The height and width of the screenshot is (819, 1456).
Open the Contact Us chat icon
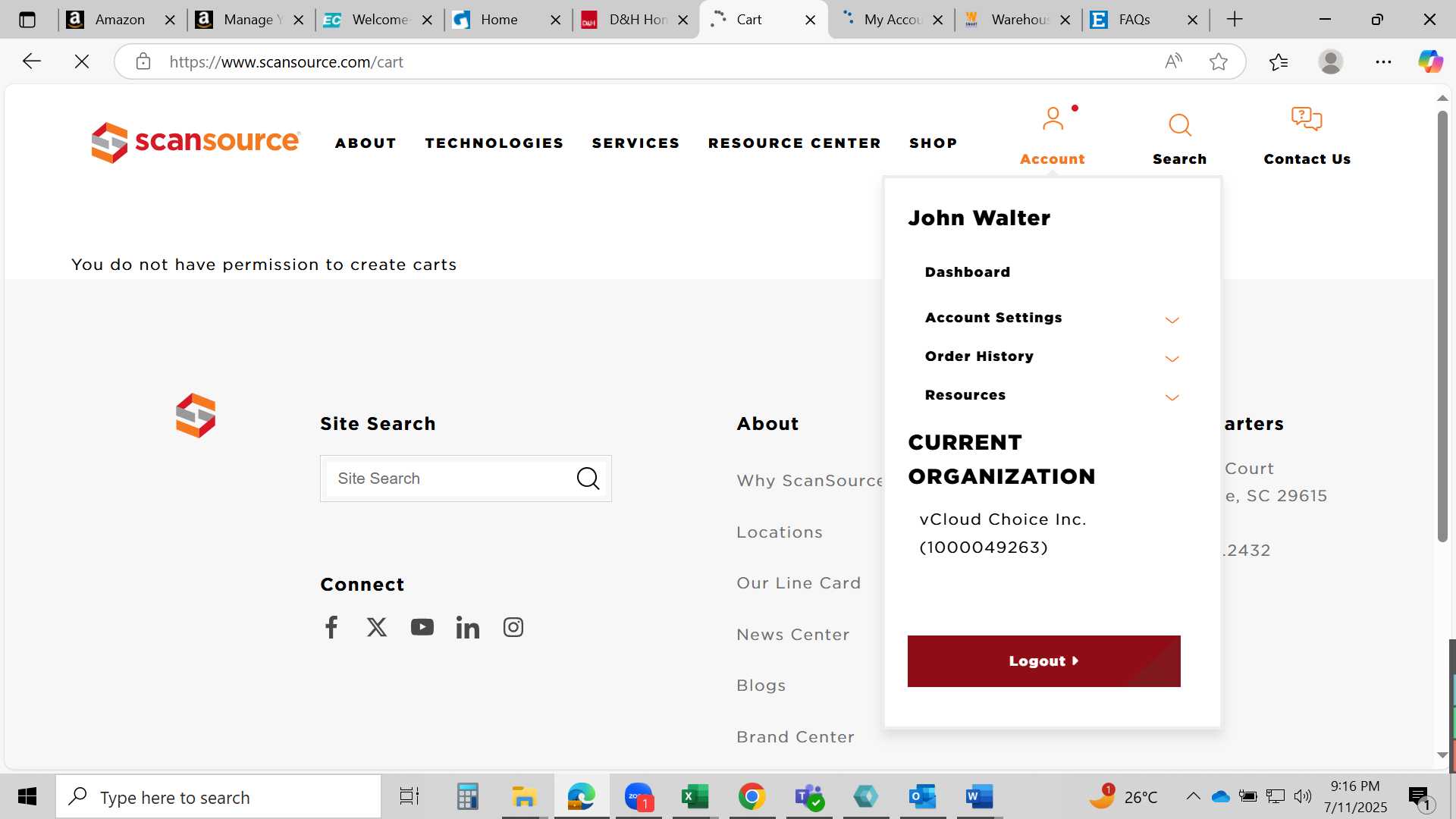(x=1307, y=119)
